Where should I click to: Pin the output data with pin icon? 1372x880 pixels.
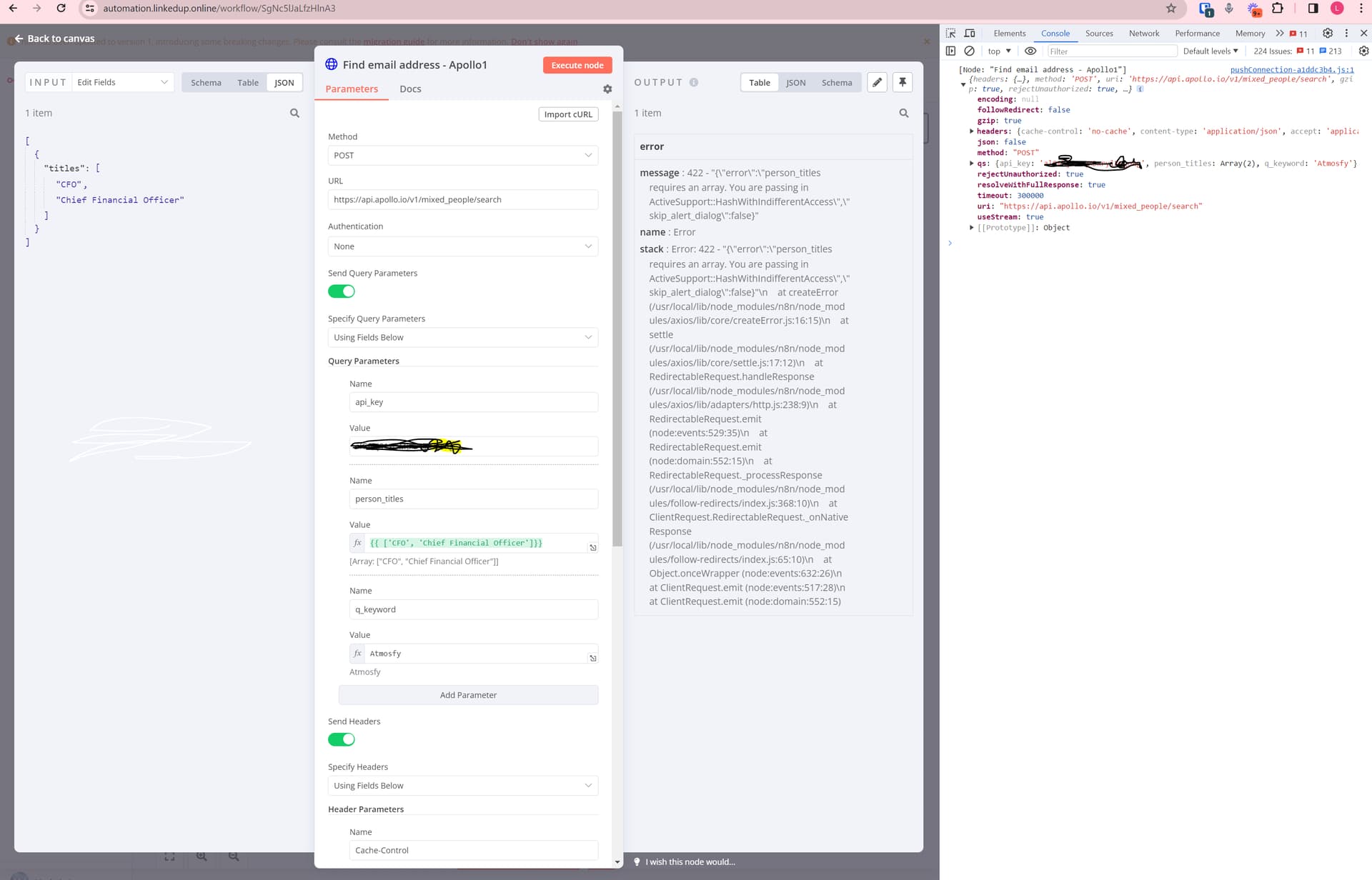[903, 82]
